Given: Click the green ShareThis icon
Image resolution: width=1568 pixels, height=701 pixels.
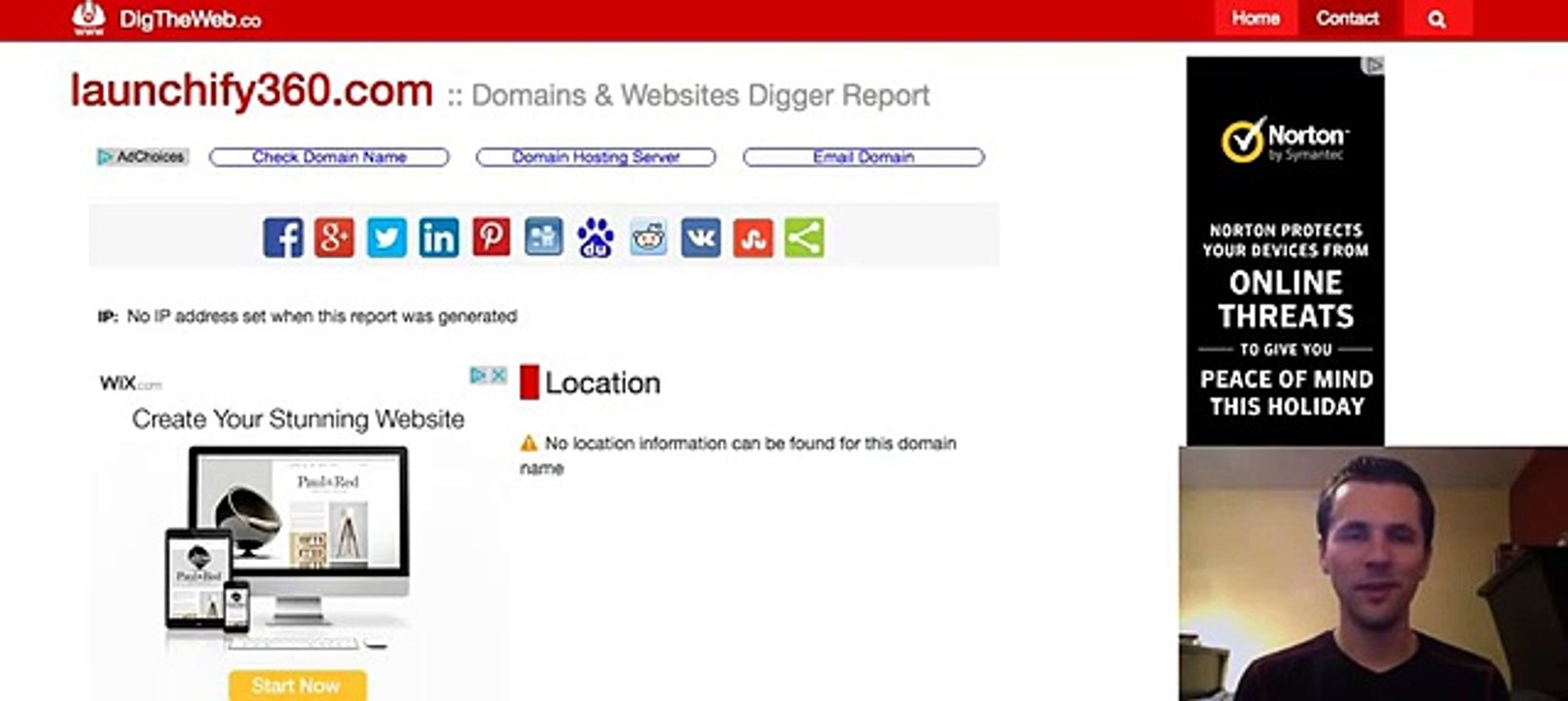Looking at the screenshot, I should click(804, 238).
